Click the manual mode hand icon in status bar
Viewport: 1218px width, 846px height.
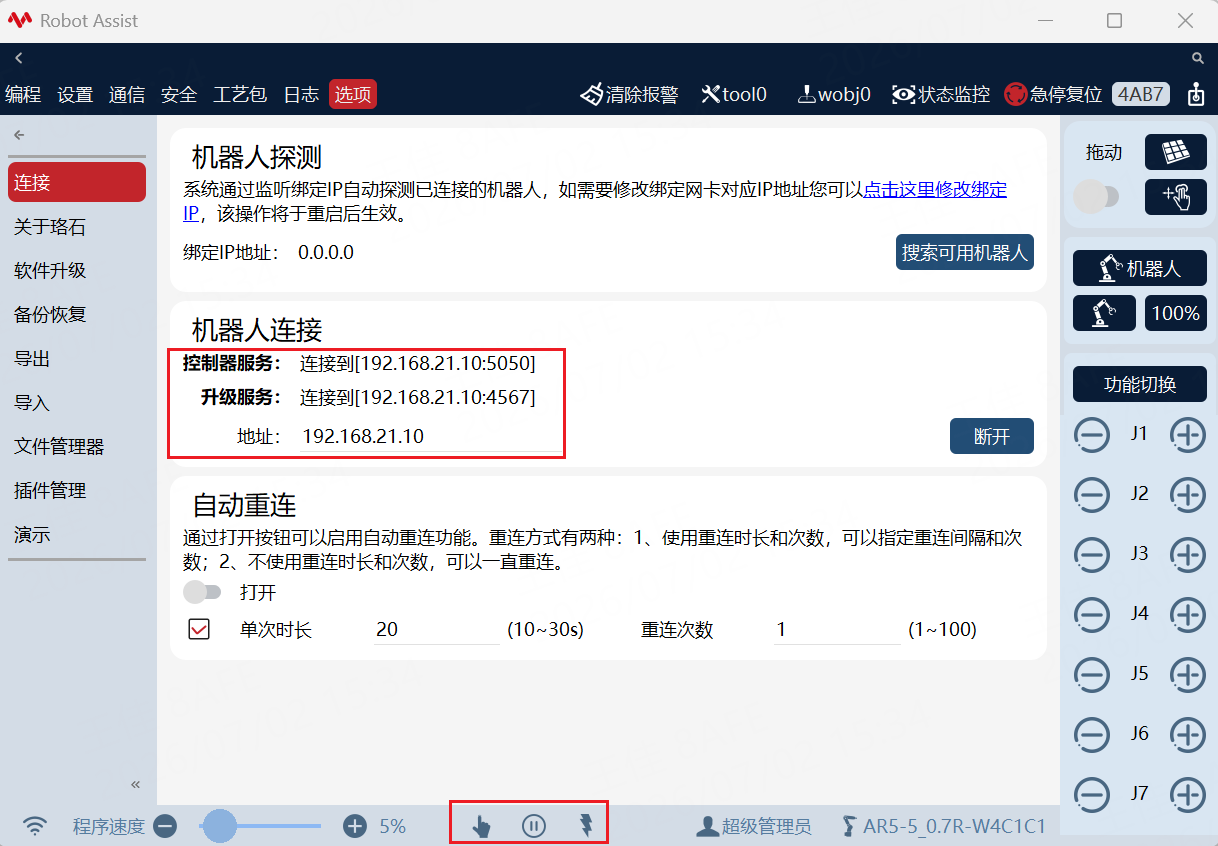coord(481,826)
